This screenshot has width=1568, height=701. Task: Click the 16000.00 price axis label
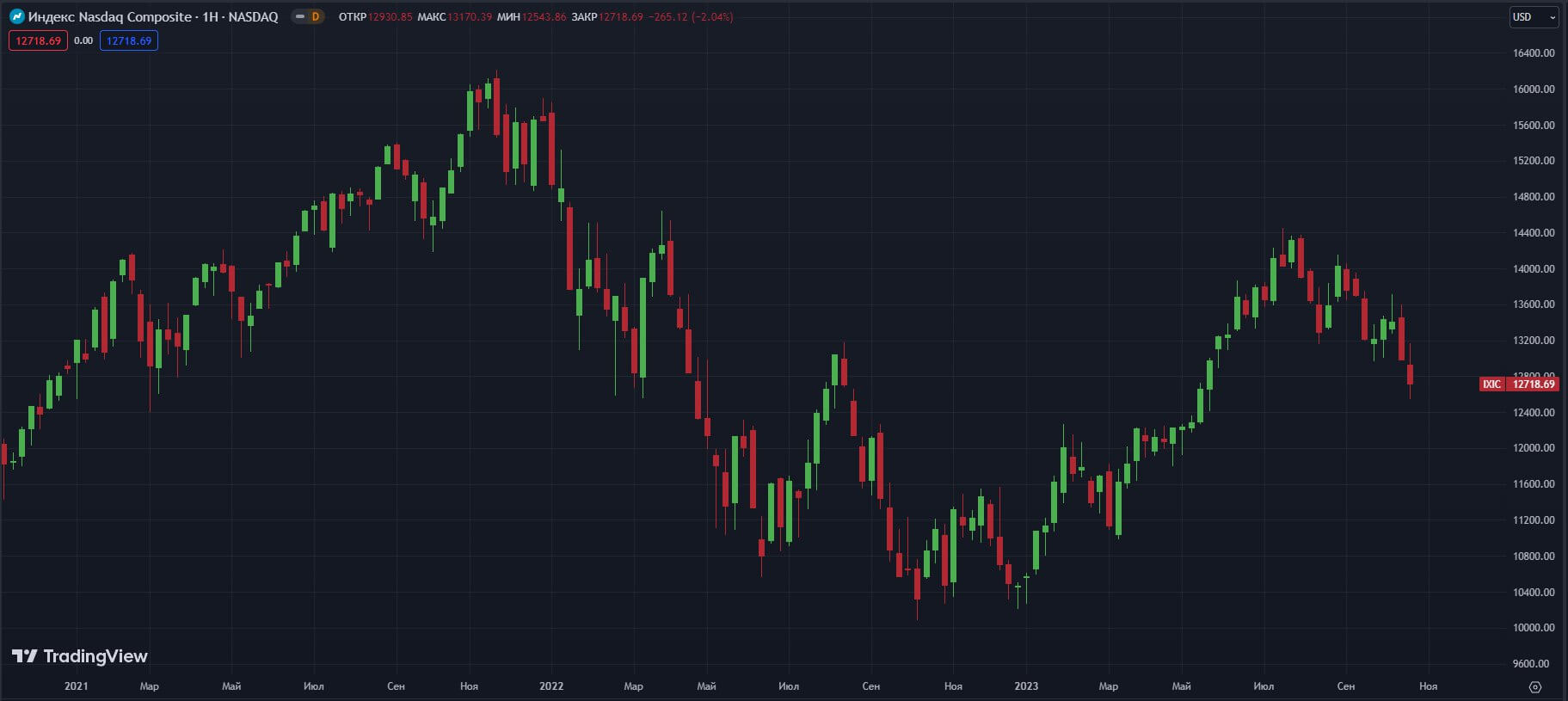click(1534, 89)
